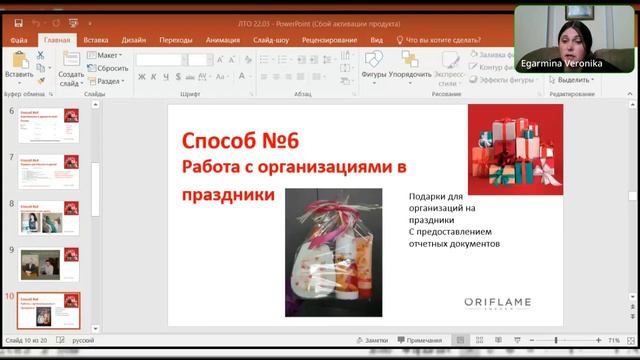Click the Создать слайд new slide icon
Image resolution: width=640 pixels, height=360 pixels.
pos(71,59)
